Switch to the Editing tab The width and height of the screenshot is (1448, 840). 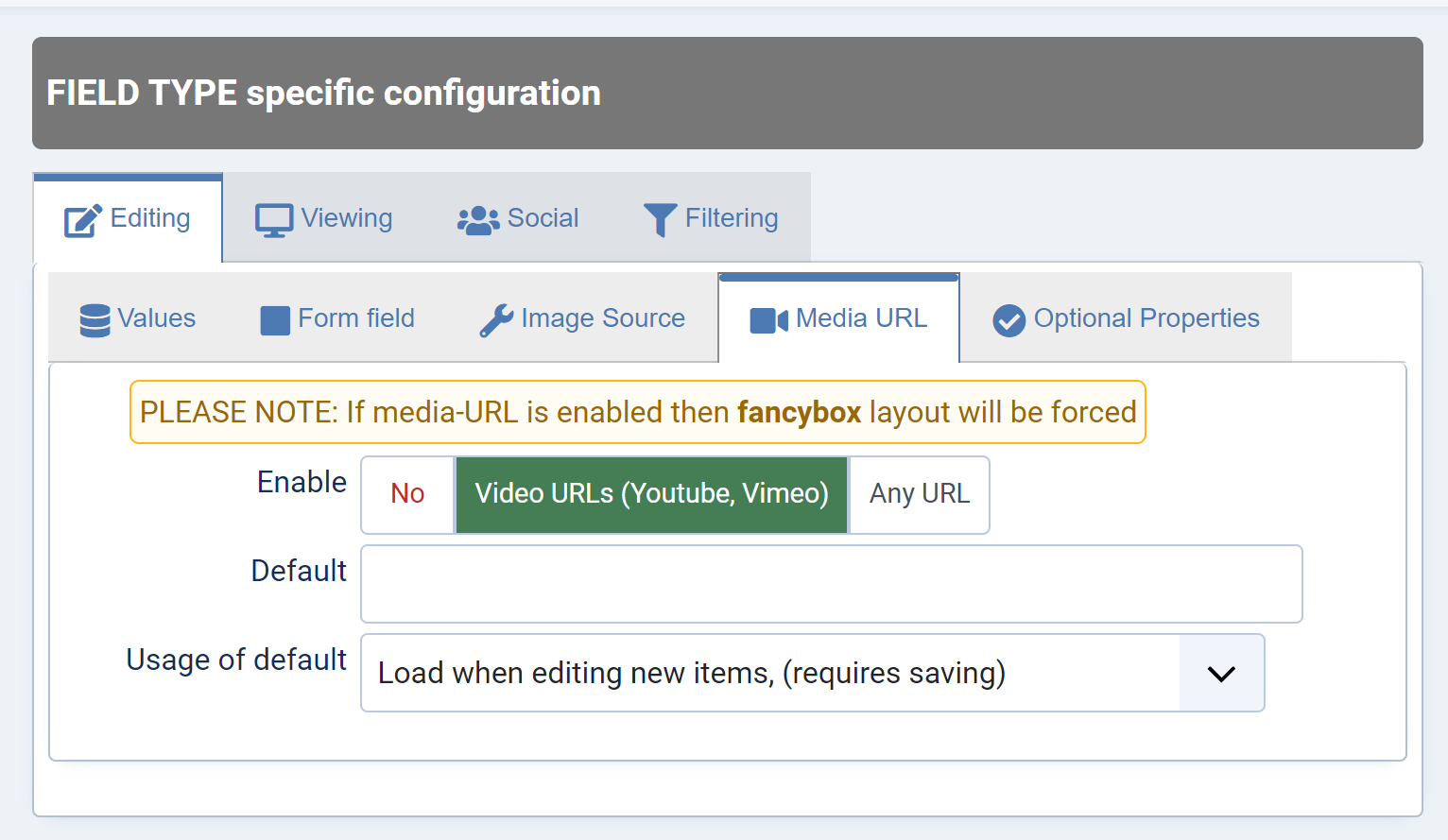[x=128, y=218]
